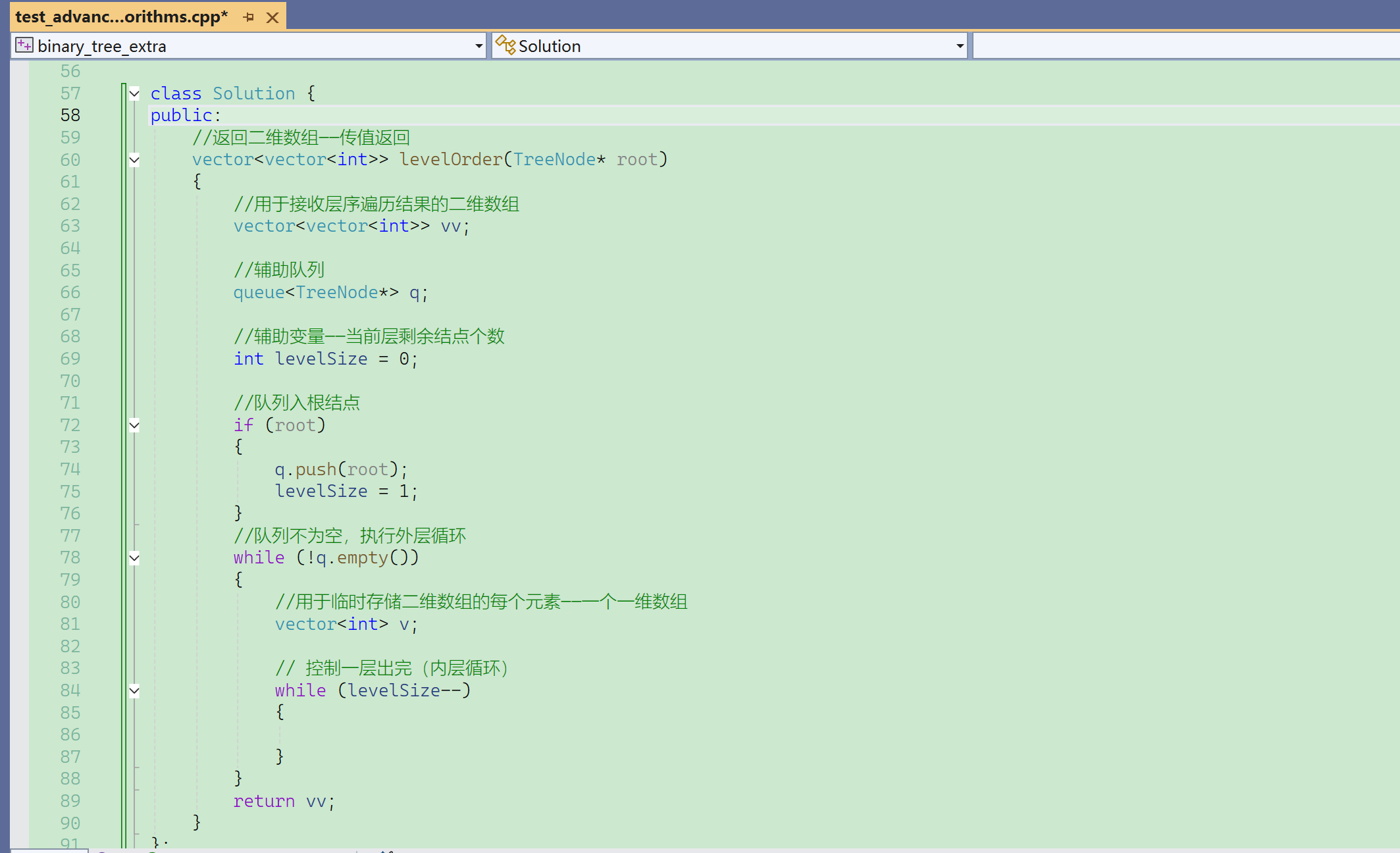Click the Solution class scope icon
The height and width of the screenshot is (853, 1400).
click(506, 45)
